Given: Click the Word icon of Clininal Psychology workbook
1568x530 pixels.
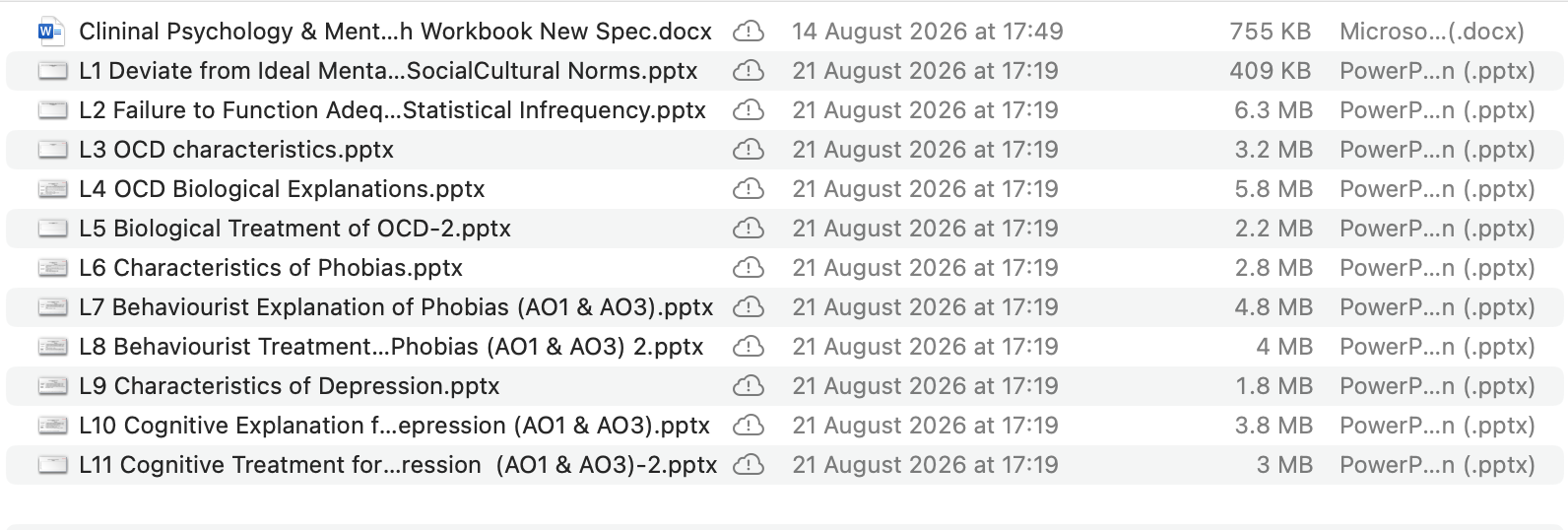Looking at the screenshot, I should coord(51,32).
